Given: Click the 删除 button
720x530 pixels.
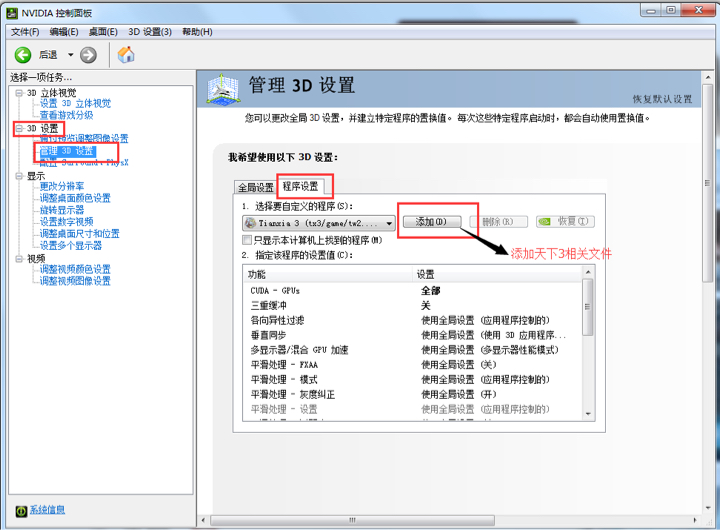Looking at the screenshot, I should tap(498, 222).
